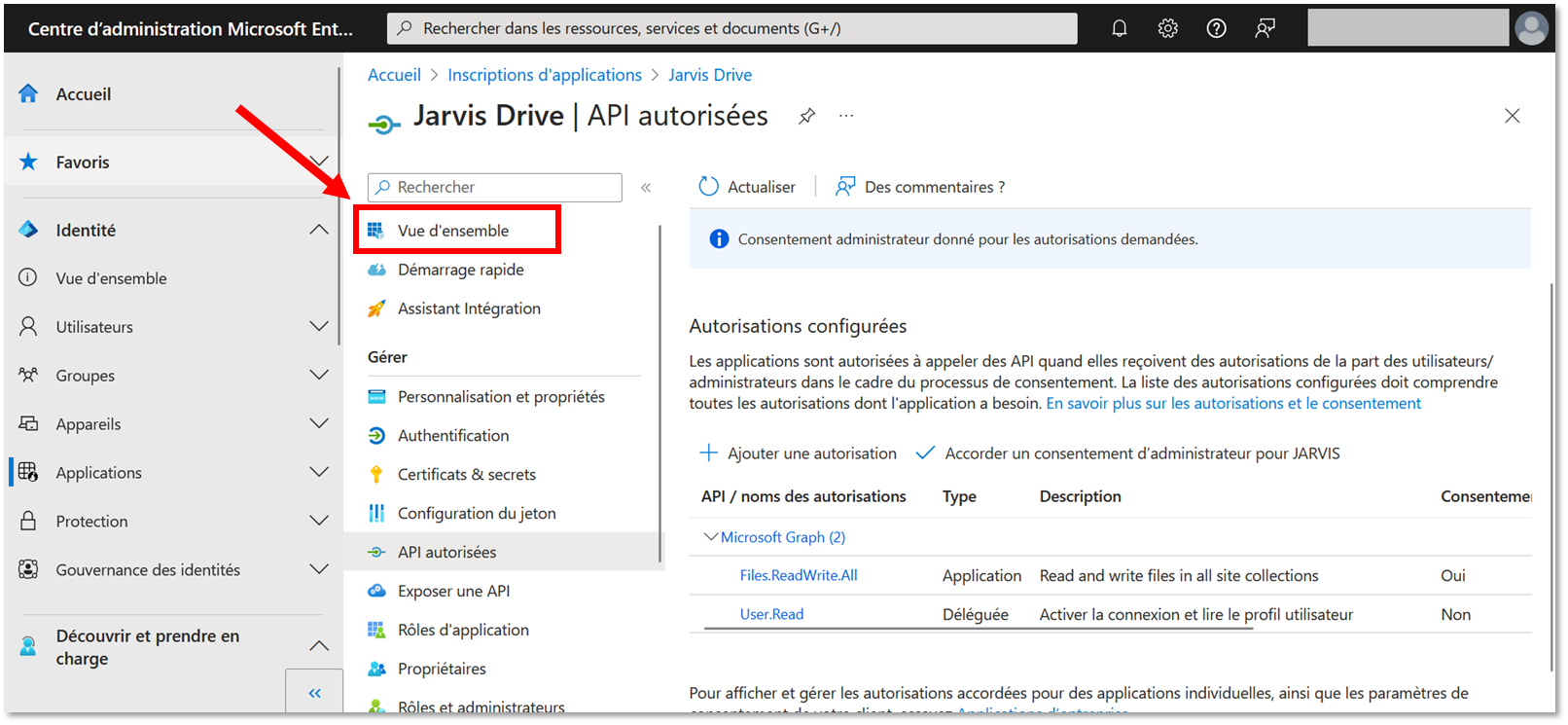Viewport: 1568px width, 725px height.
Task: Click the Rôles d'application icon
Action: coord(376,630)
